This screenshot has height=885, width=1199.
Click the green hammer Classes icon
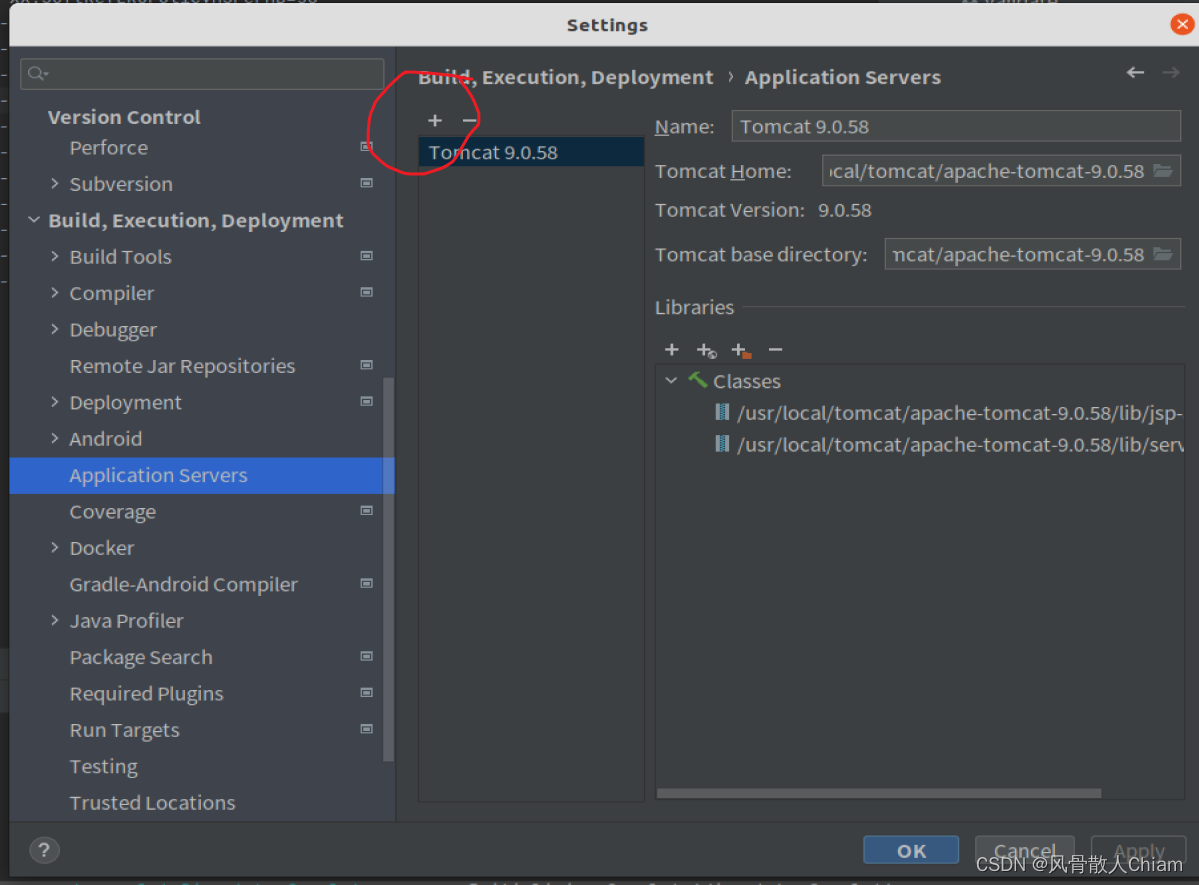[x=697, y=379]
